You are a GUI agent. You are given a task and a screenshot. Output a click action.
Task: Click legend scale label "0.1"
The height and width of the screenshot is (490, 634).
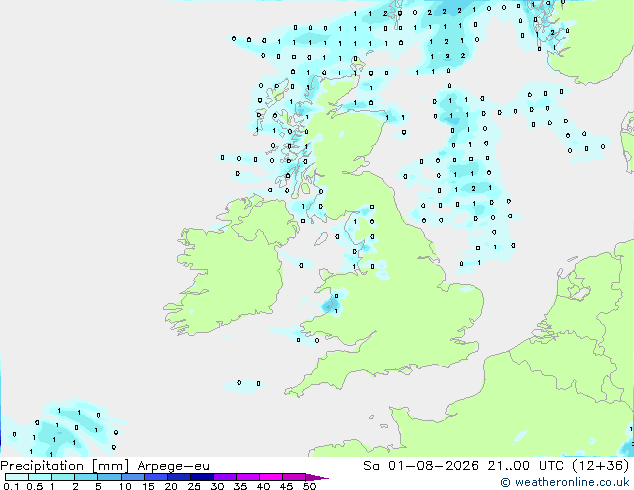pos(11,486)
